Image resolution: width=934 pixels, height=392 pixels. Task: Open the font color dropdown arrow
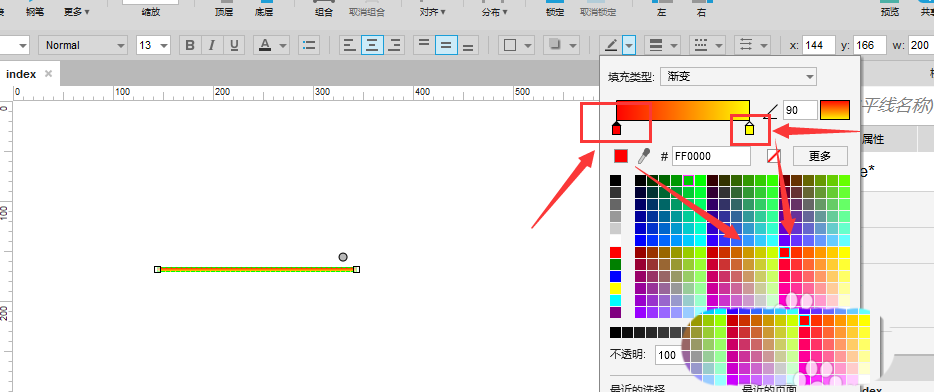[x=283, y=45]
